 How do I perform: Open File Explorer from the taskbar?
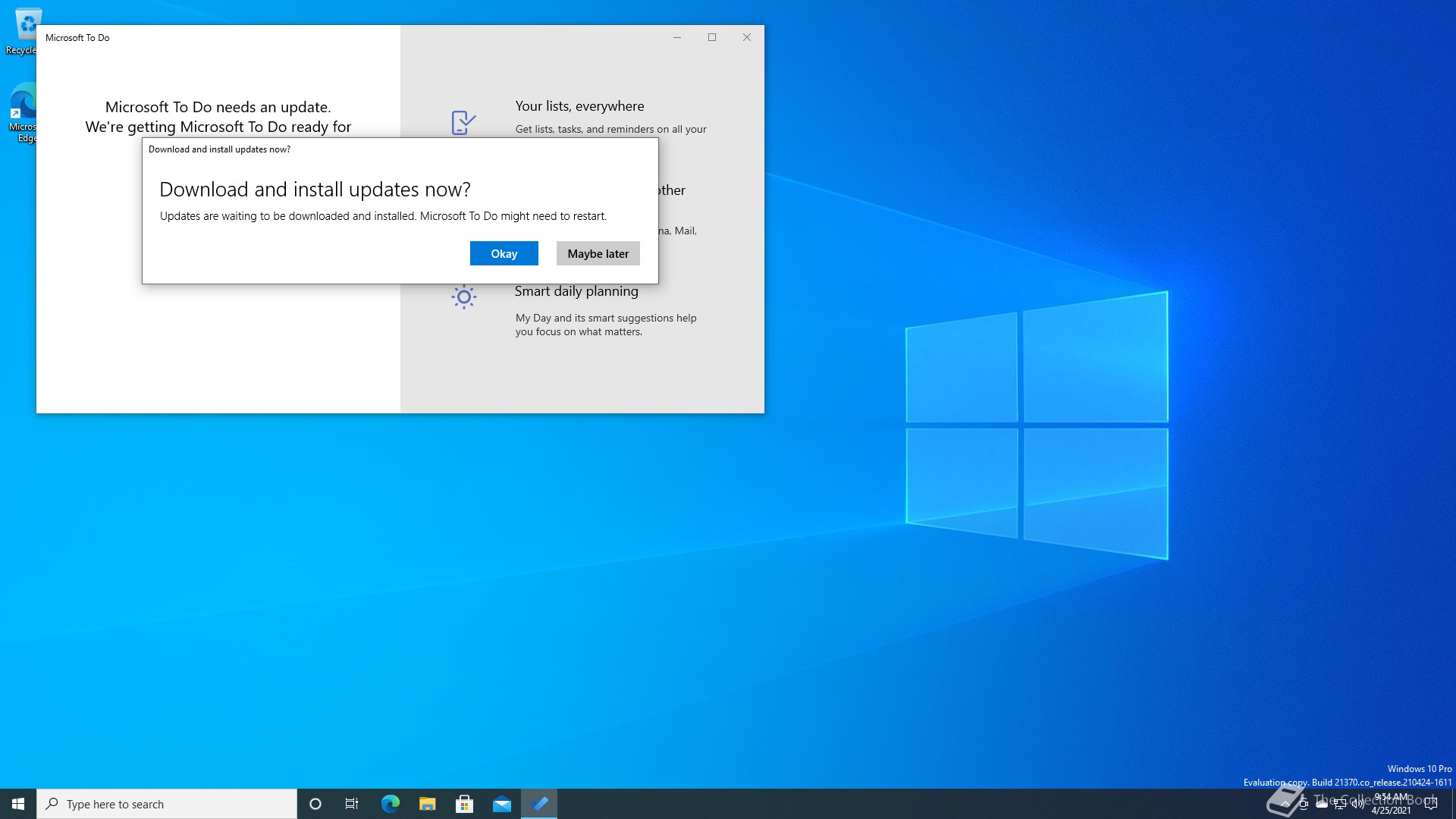(427, 804)
